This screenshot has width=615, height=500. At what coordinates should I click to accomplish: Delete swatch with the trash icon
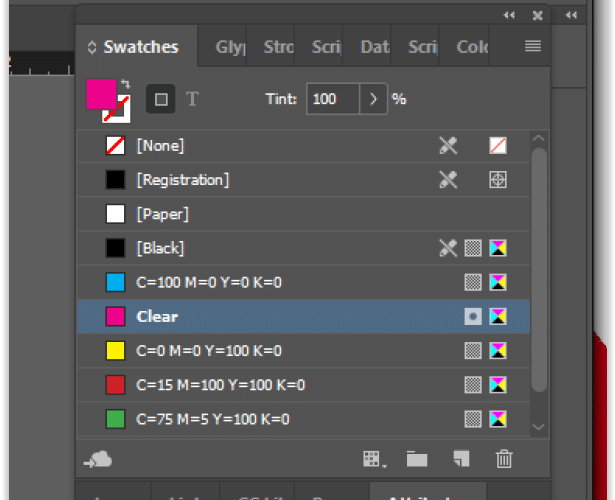tap(504, 459)
